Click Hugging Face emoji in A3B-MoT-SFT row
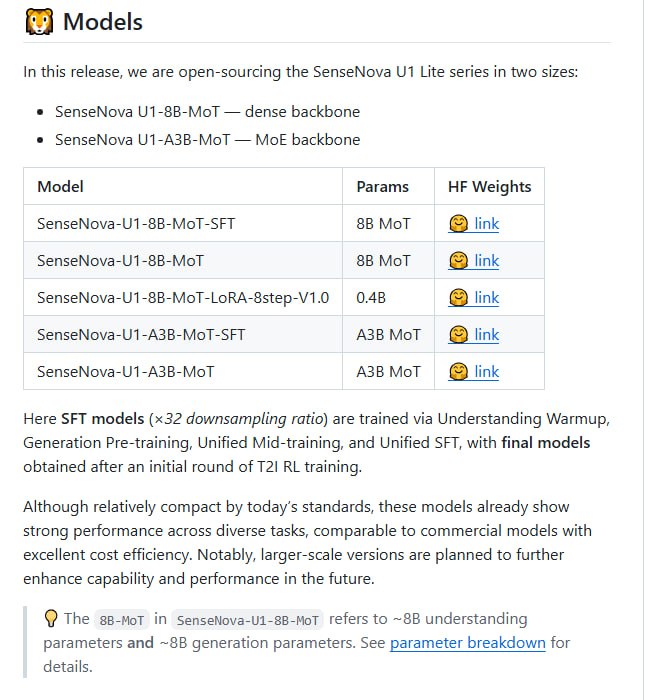This screenshot has height=700, width=647. click(458, 335)
